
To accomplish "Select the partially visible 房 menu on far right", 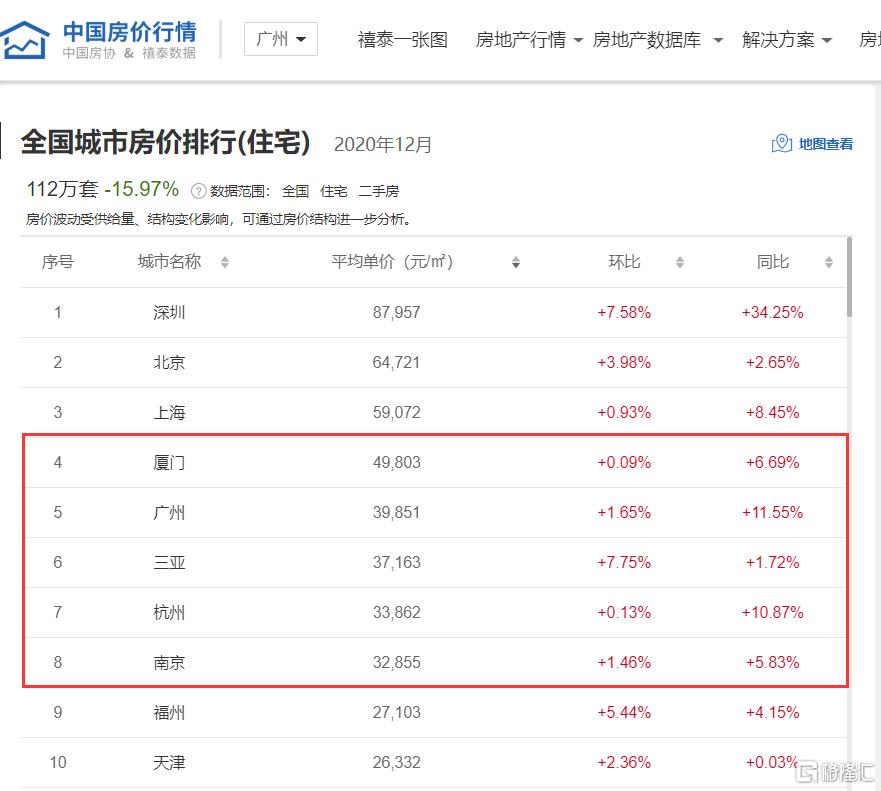I will 871,40.
